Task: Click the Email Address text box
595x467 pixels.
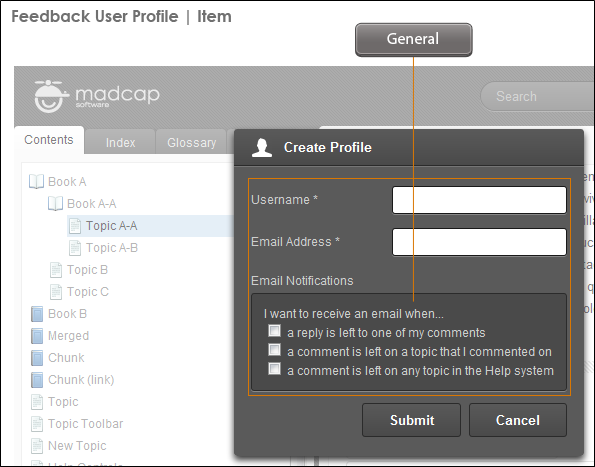Action: 479,242
